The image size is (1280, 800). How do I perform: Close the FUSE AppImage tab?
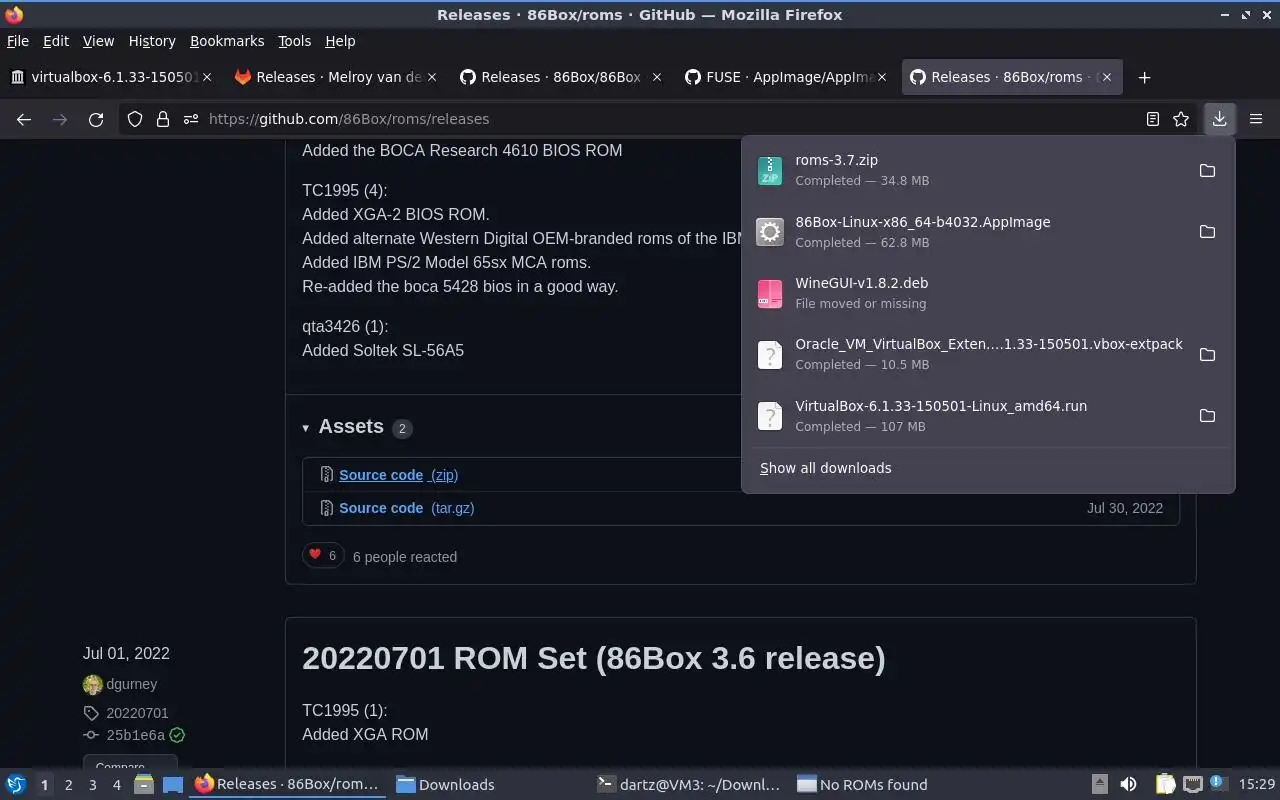pos(881,77)
